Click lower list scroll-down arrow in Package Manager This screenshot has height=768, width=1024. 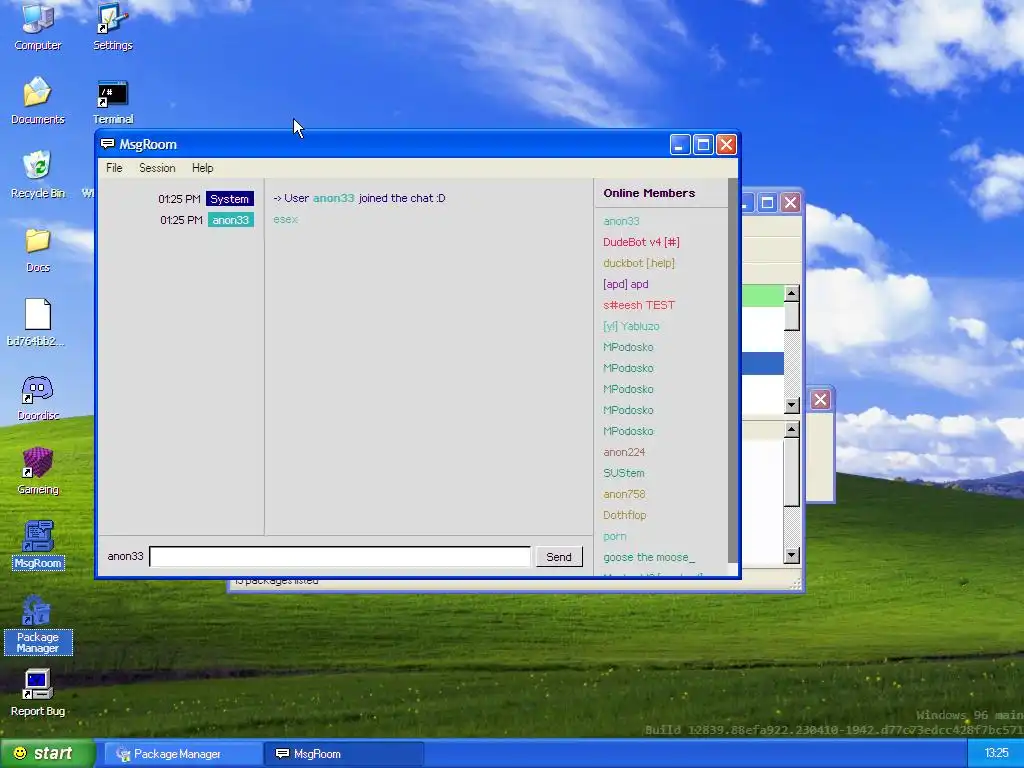point(792,556)
